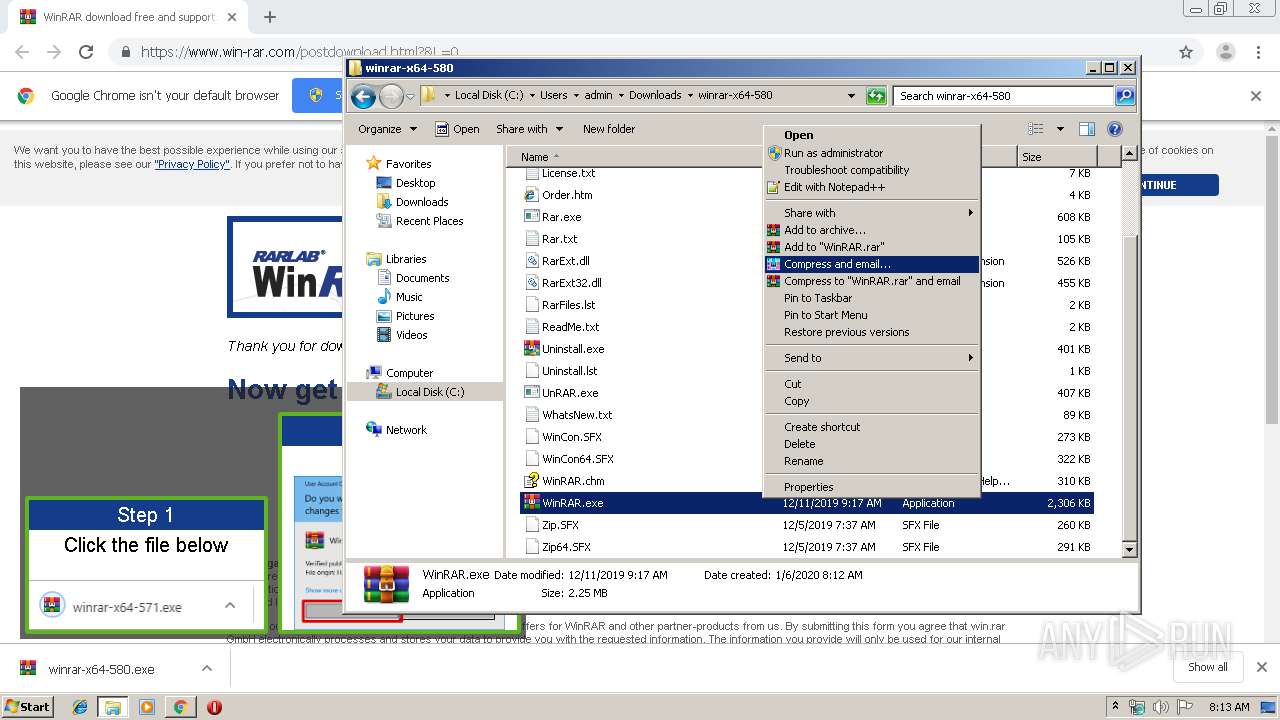Open the Share with toolbar dropdown
The height and width of the screenshot is (720, 1280).
[530, 129]
